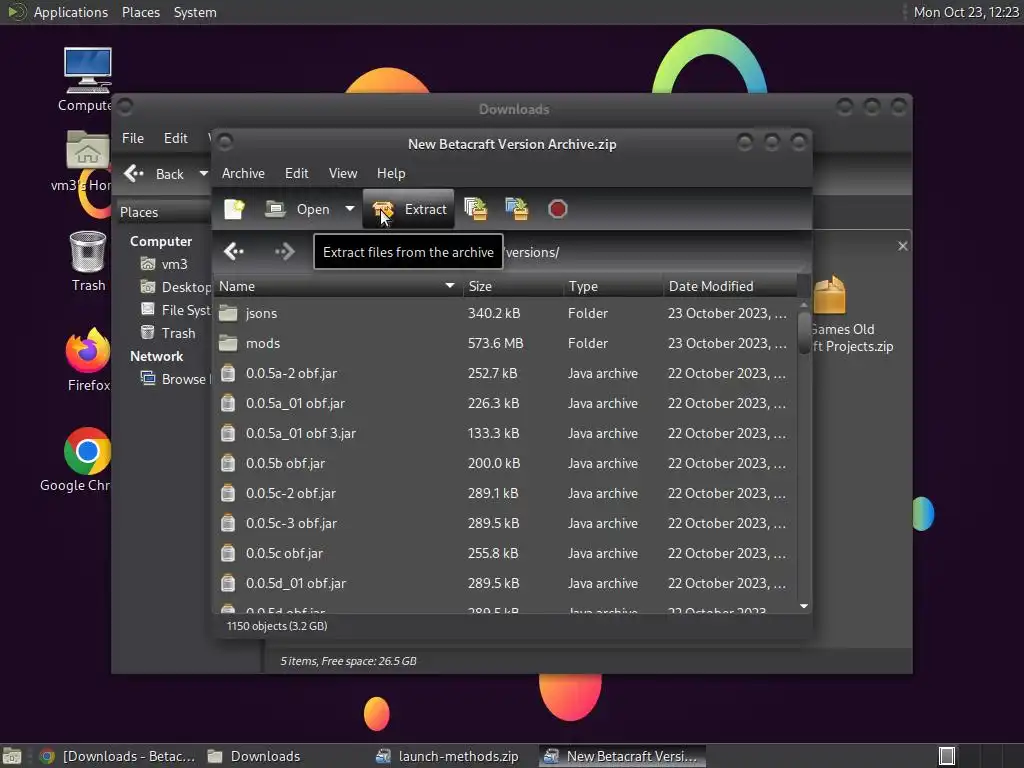Click the 573.6 MB size cell

(495, 344)
